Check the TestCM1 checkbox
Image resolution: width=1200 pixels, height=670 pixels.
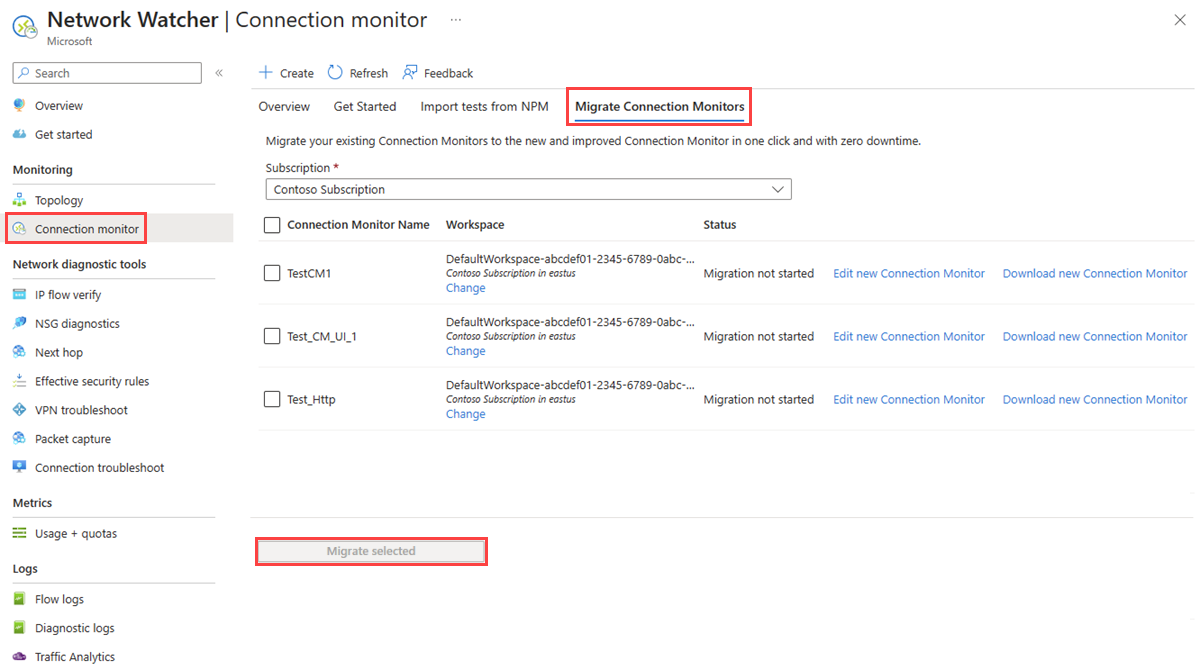(272, 273)
